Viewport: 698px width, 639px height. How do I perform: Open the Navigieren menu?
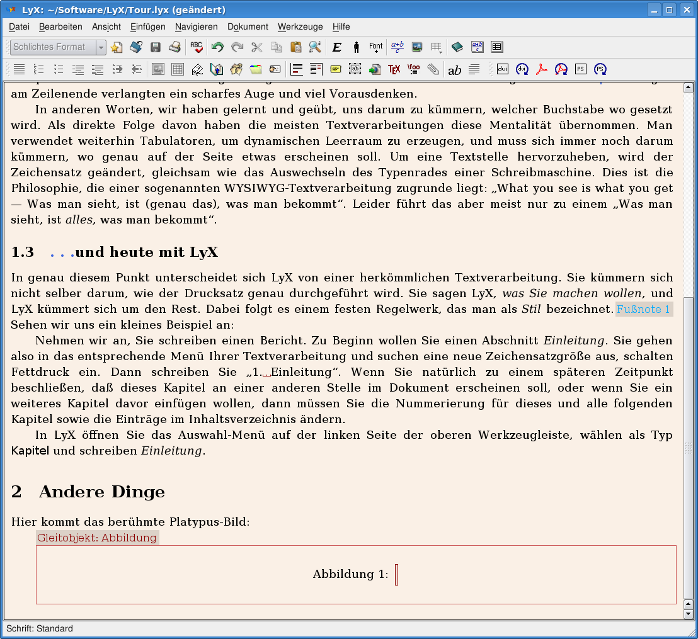coord(196,27)
